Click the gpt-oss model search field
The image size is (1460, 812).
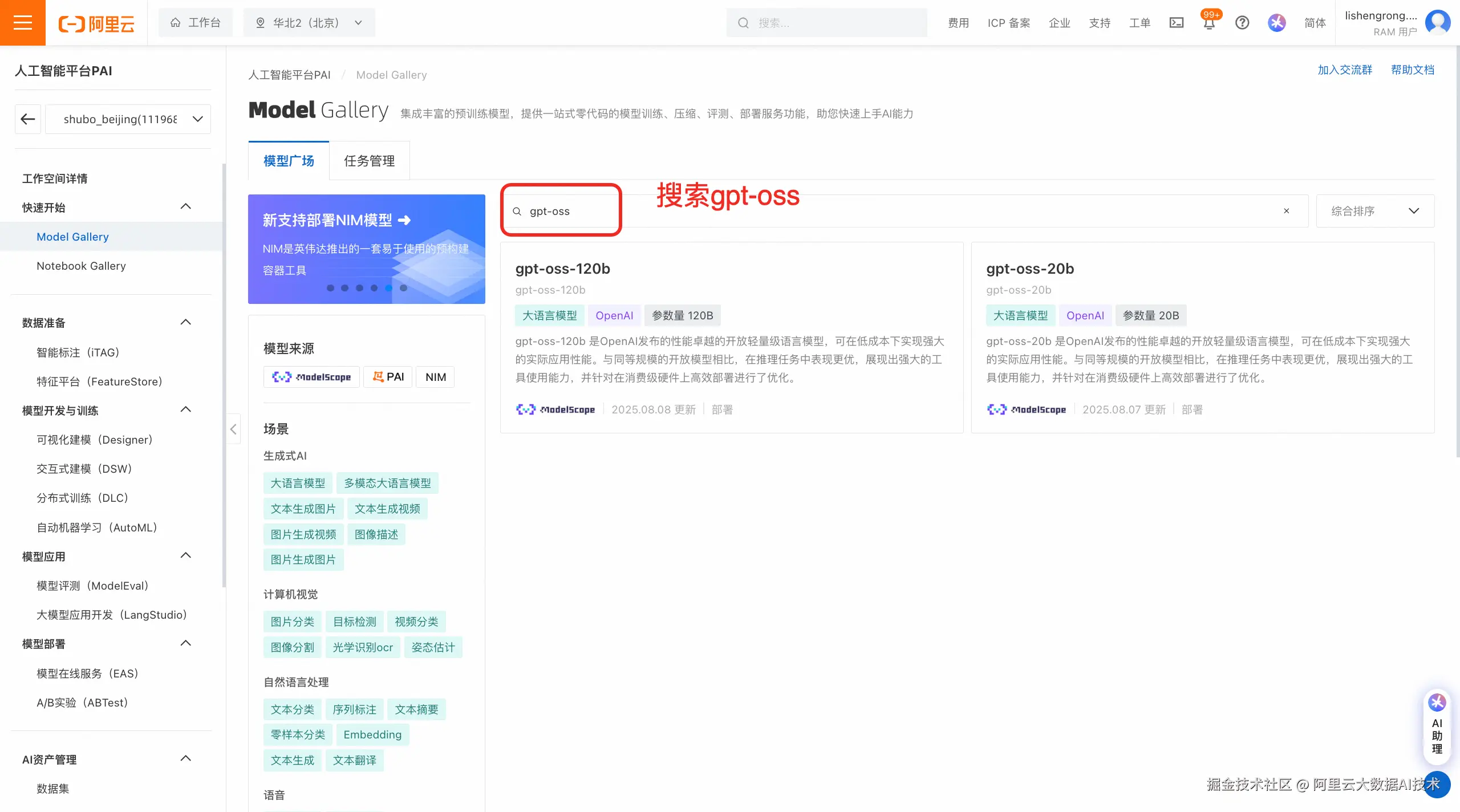click(905, 211)
